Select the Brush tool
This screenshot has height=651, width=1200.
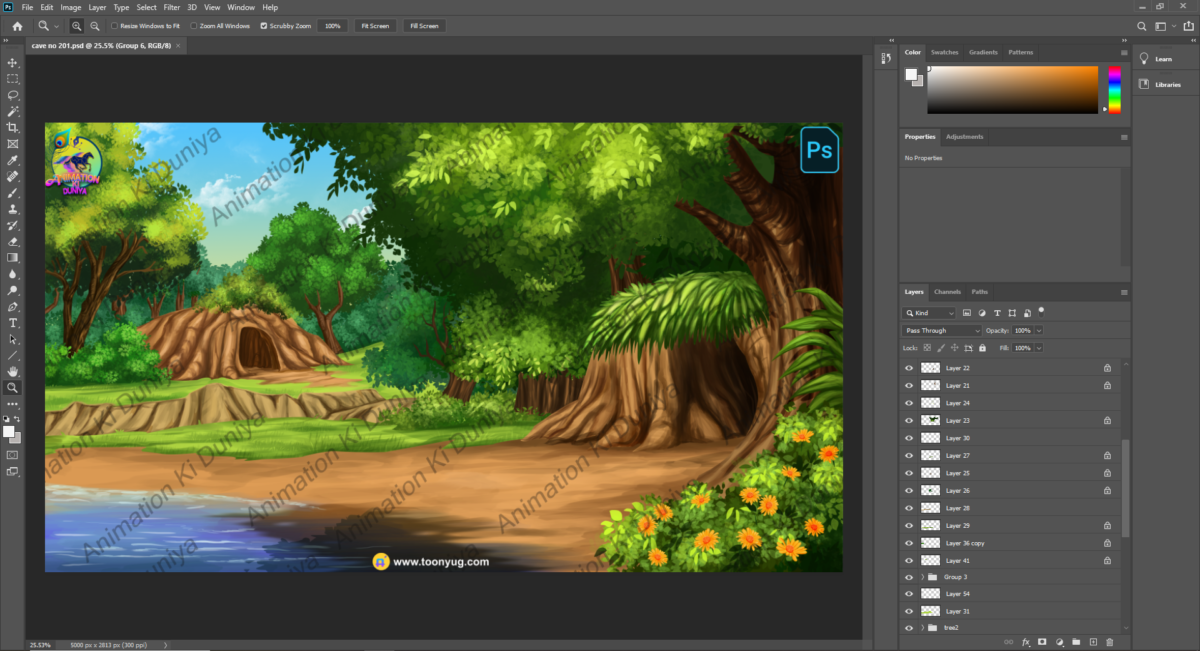(x=13, y=192)
